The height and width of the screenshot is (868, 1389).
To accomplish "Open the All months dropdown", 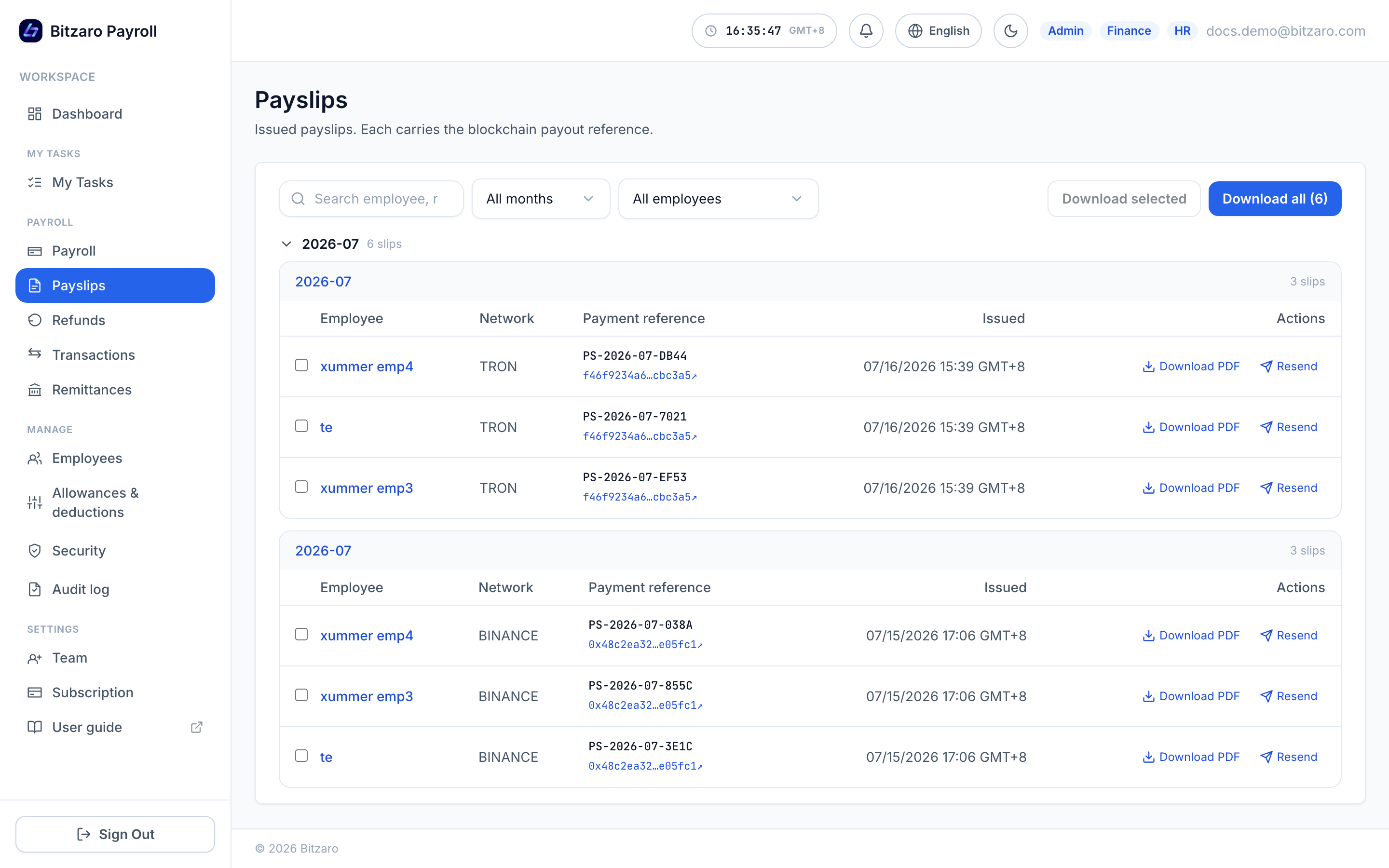I will [541, 199].
